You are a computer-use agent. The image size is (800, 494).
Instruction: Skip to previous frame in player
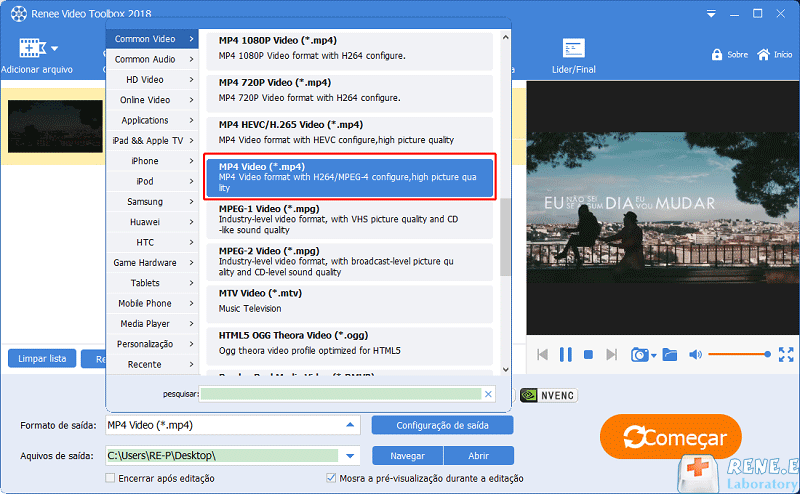pyautogui.click(x=542, y=354)
